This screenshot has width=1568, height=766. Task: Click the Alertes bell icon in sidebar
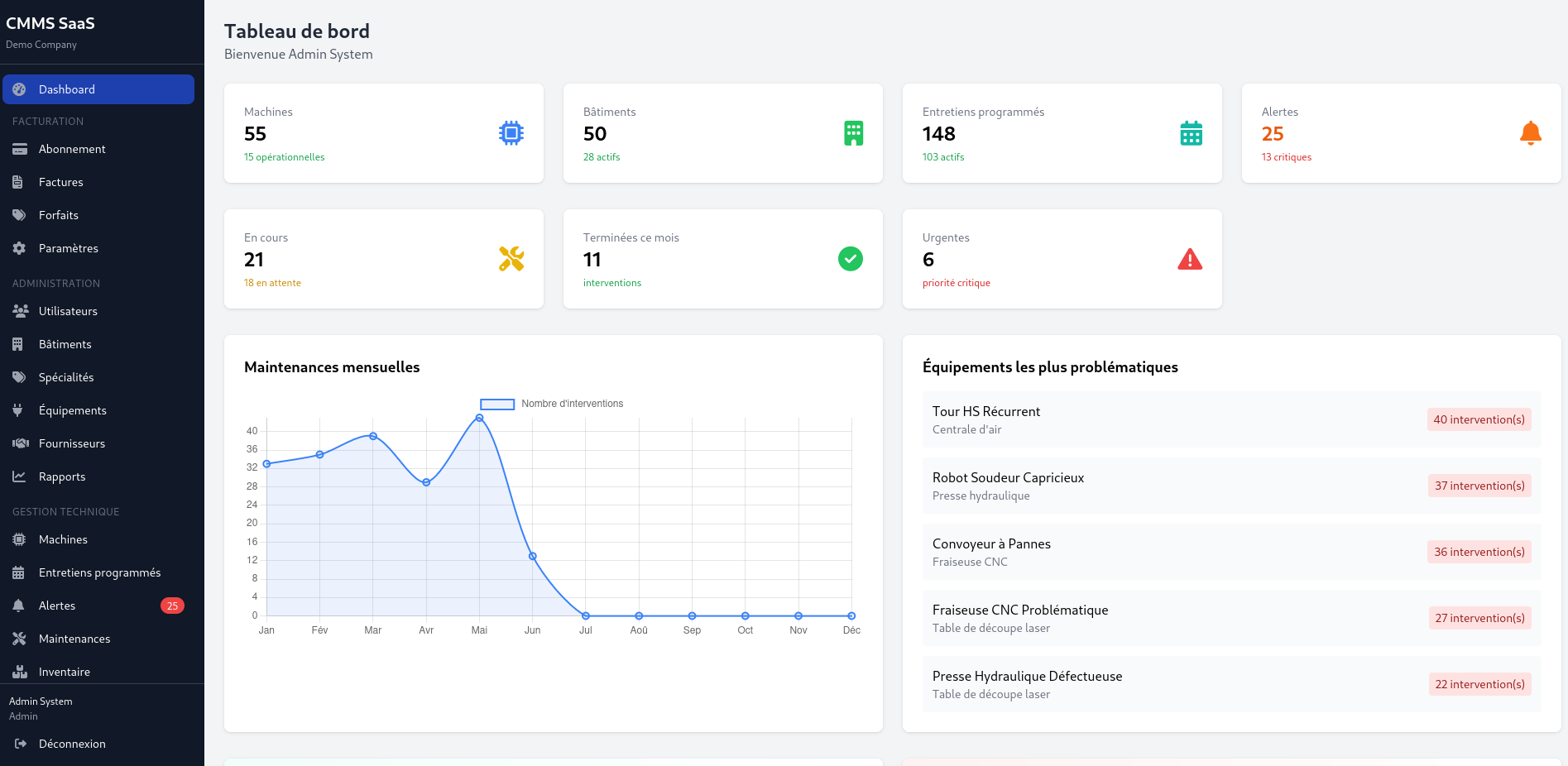point(18,606)
